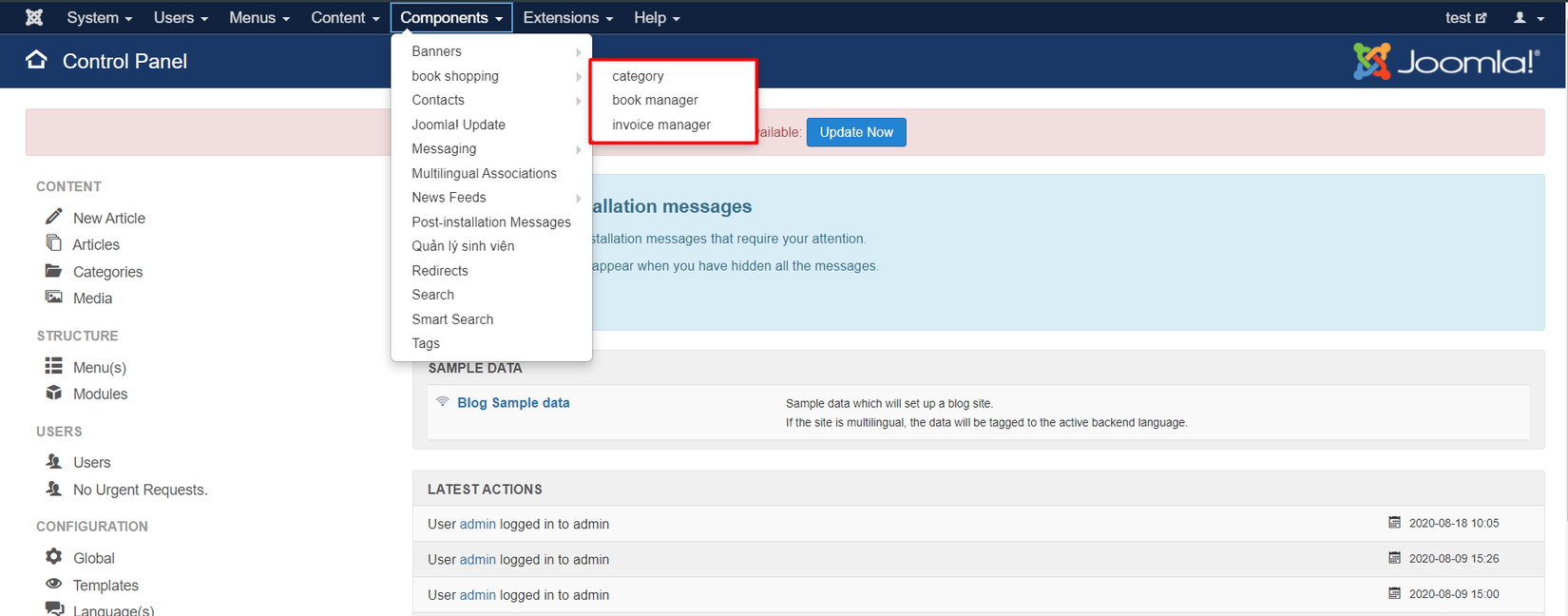Open the Categories sidebar link
The width and height of the screenshot is (1568, 616).
click(108, 272)
